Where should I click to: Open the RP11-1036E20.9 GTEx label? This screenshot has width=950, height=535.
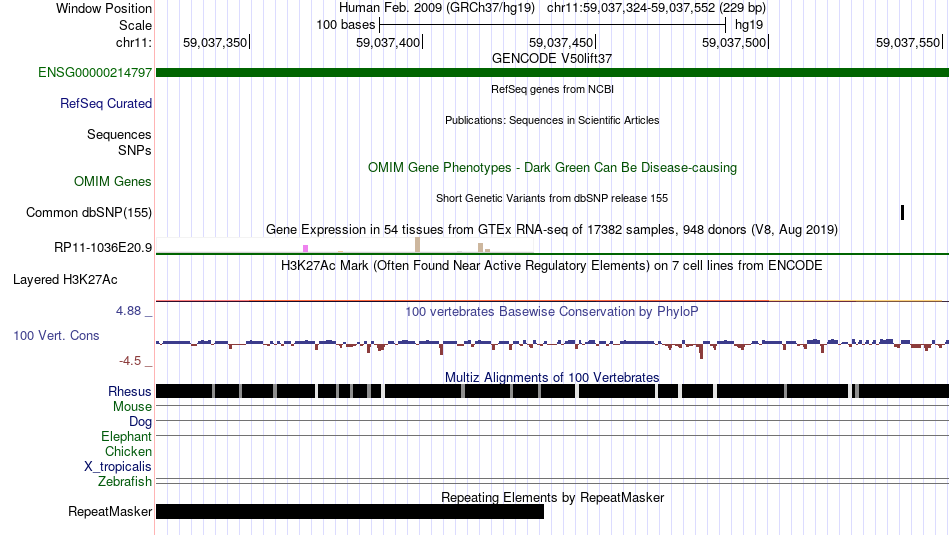coord(102,247)
